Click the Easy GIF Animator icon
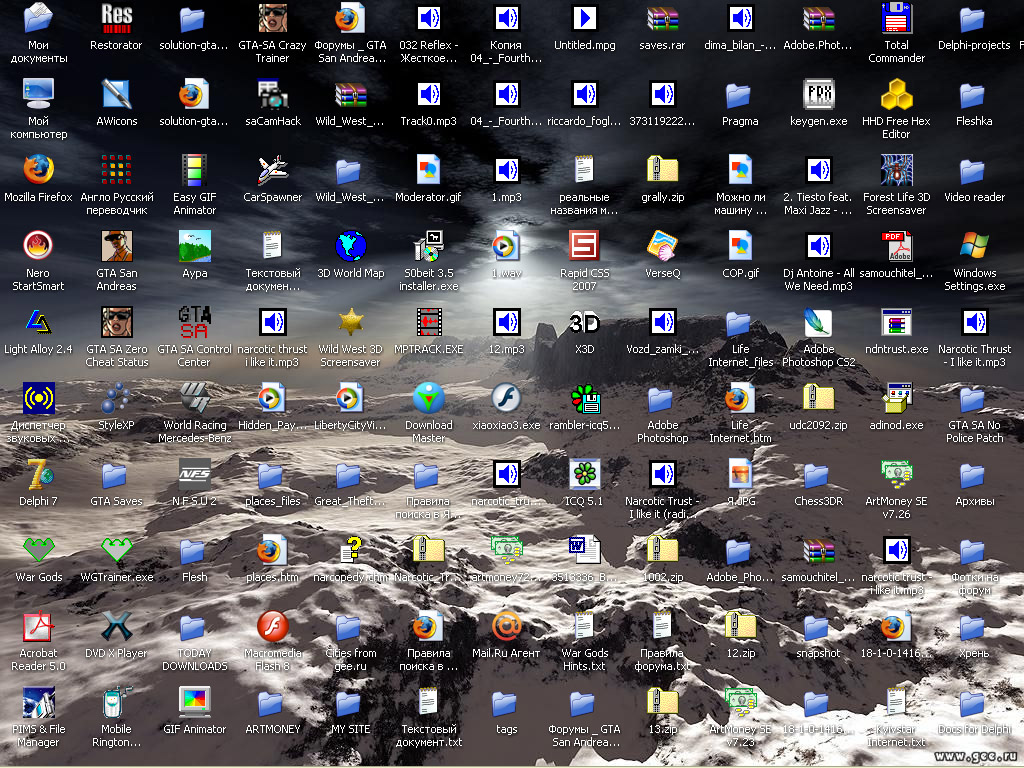The height and width of the screenshot is (768, 1024). (194, 170)
